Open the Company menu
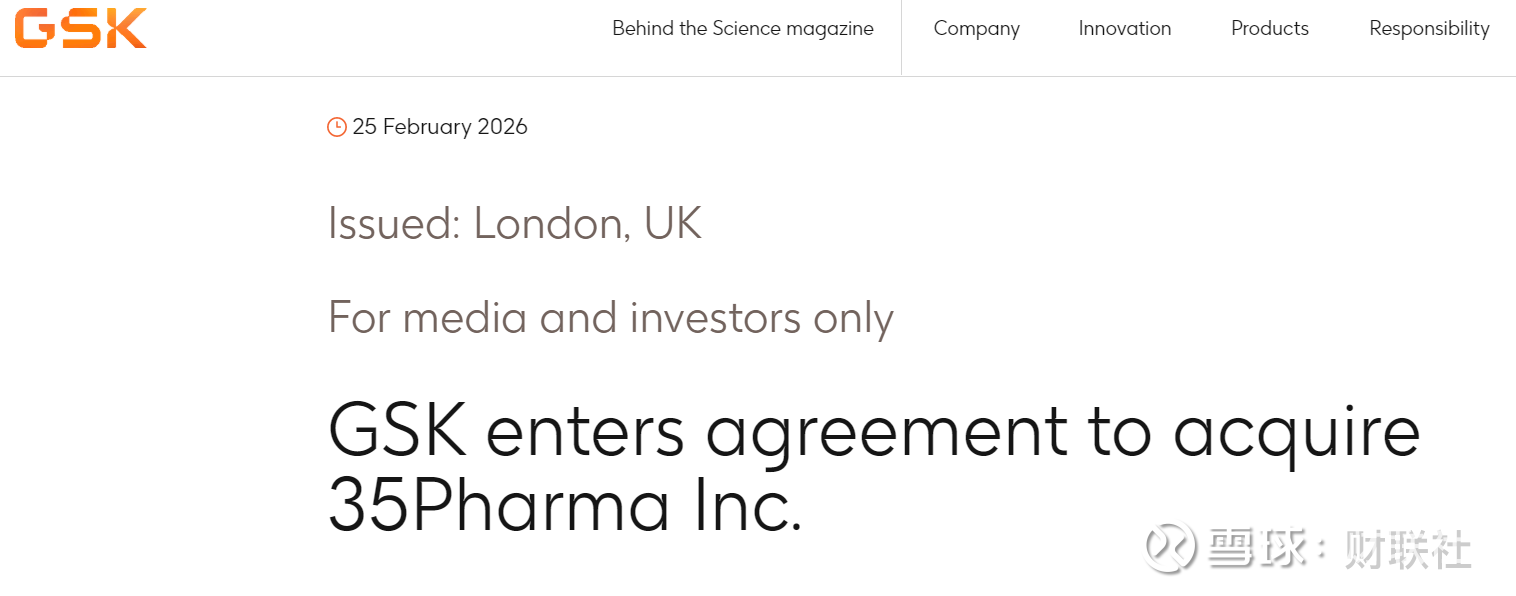Viewport: 1516px width, 596px height. point(976,29)
